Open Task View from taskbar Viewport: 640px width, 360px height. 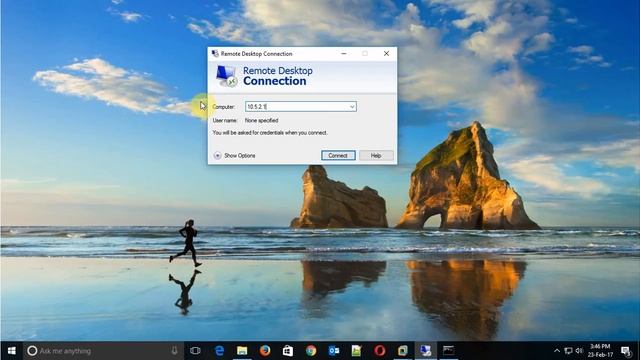pyautogui.click(x=195, y=351)
